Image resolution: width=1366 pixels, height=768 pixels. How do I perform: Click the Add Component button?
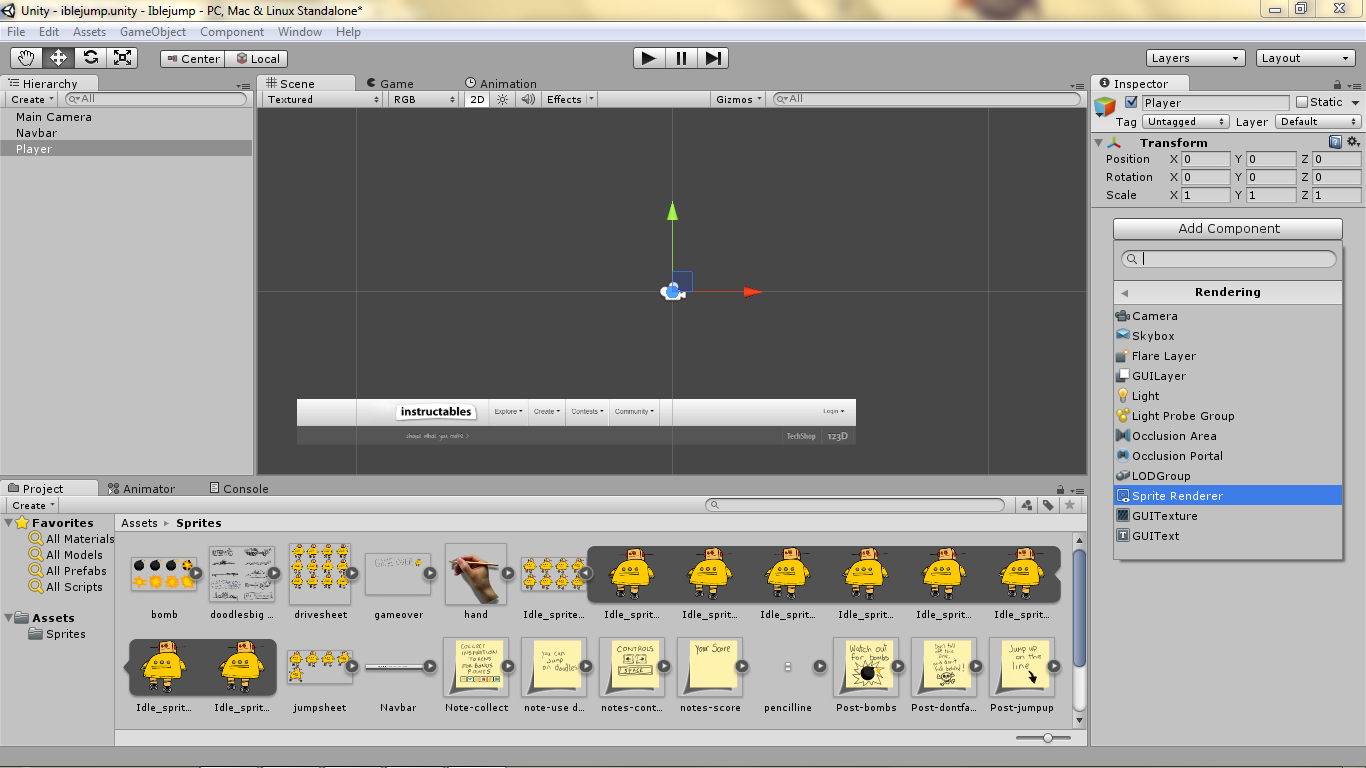click(1227, 228)
